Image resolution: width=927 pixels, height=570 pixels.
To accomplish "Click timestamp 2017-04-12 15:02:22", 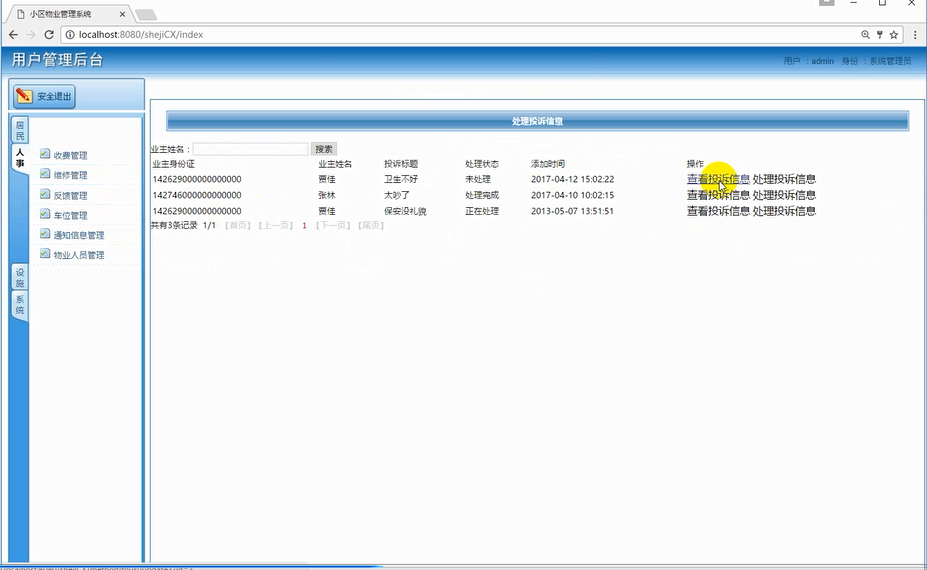I will (x=572, y=179).
